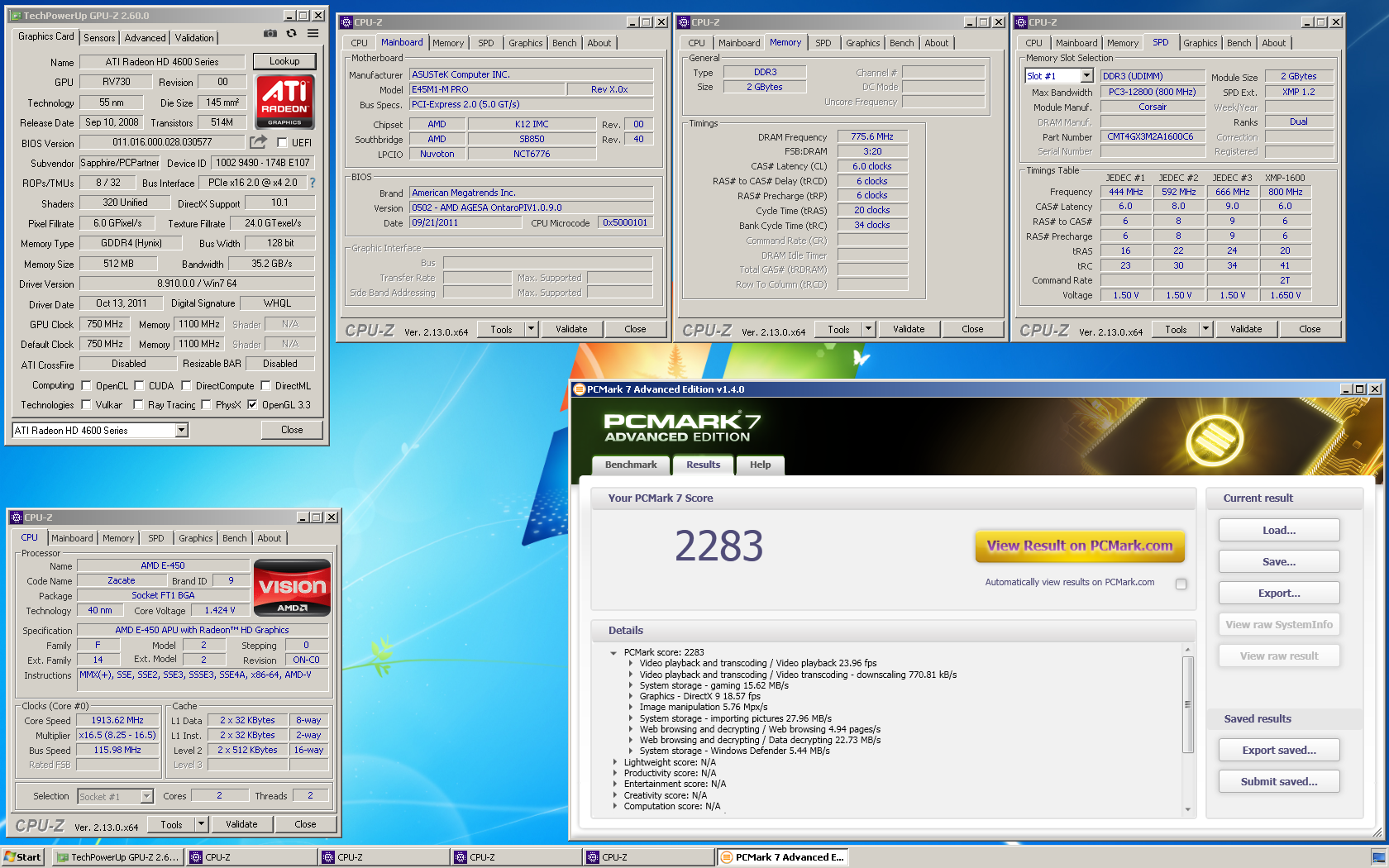The height and width of the screenshot is (868, 1389).
Task: Toggle the Vulkan checkbox
Action: tap(86, 404)
